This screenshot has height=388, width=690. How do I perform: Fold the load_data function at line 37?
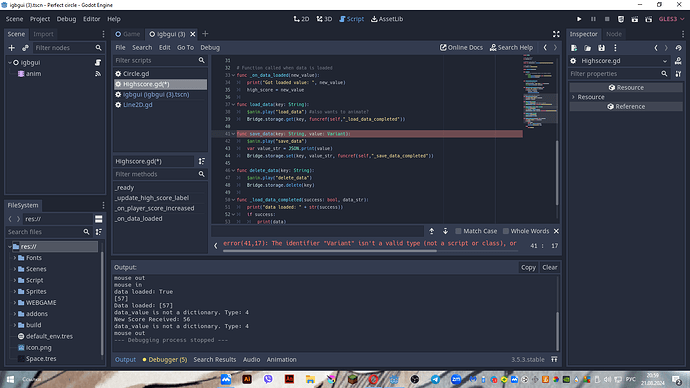coord(233,104)
